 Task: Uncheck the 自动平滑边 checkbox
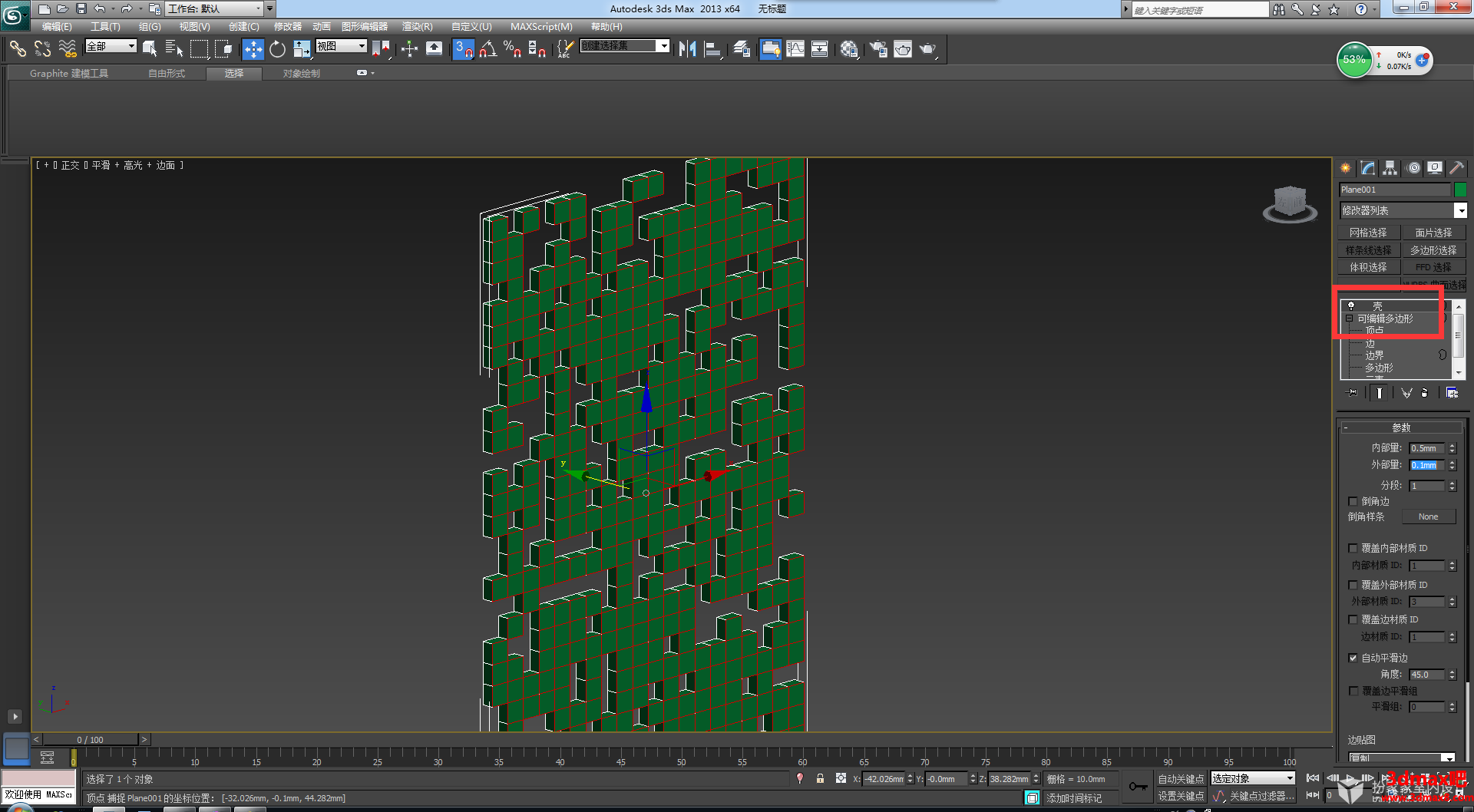pos(1353,658)
